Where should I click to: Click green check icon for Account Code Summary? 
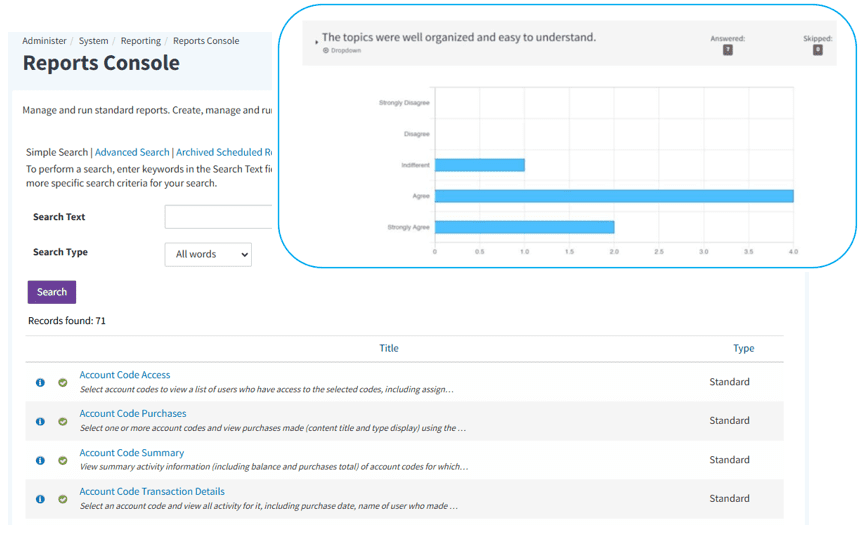[63, 460]
